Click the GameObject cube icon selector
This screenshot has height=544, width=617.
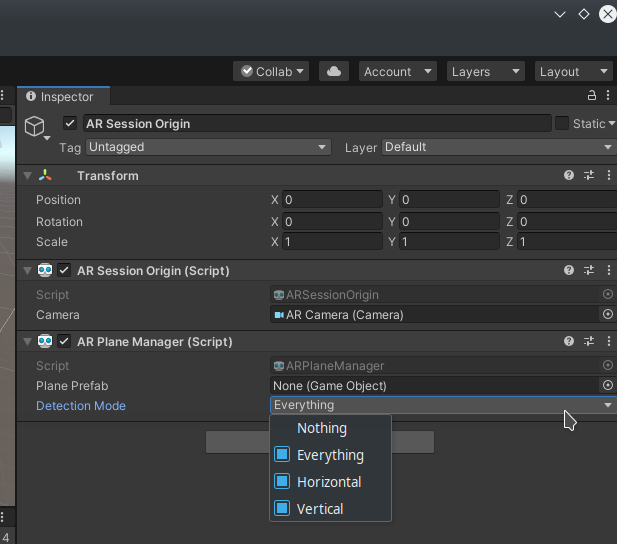[37, 128]
